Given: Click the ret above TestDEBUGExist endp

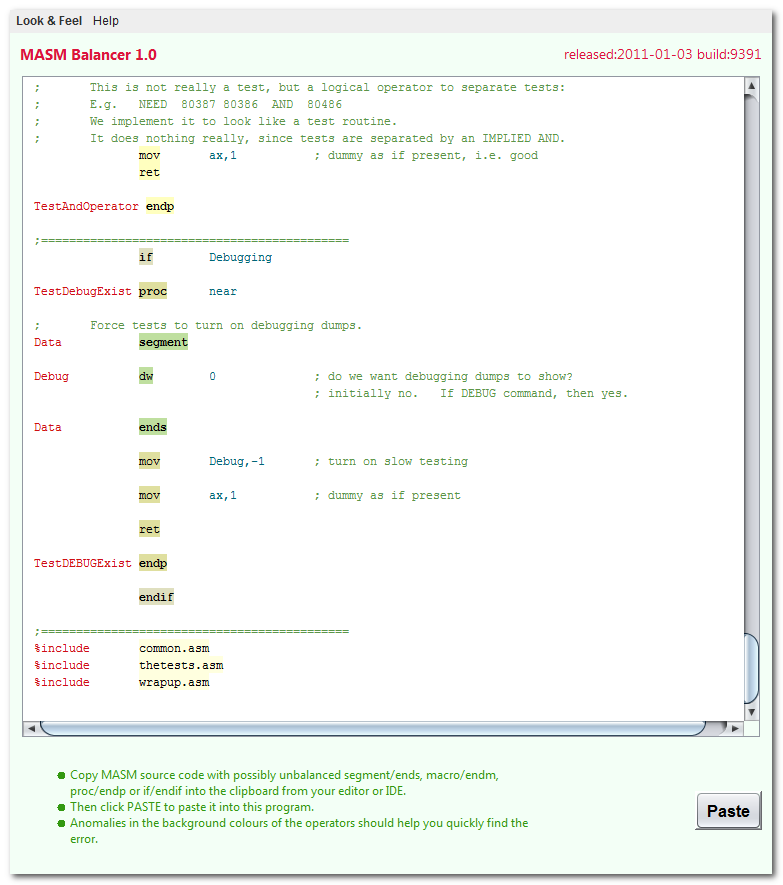Looking at the screenshot, I should coord(149,529).
